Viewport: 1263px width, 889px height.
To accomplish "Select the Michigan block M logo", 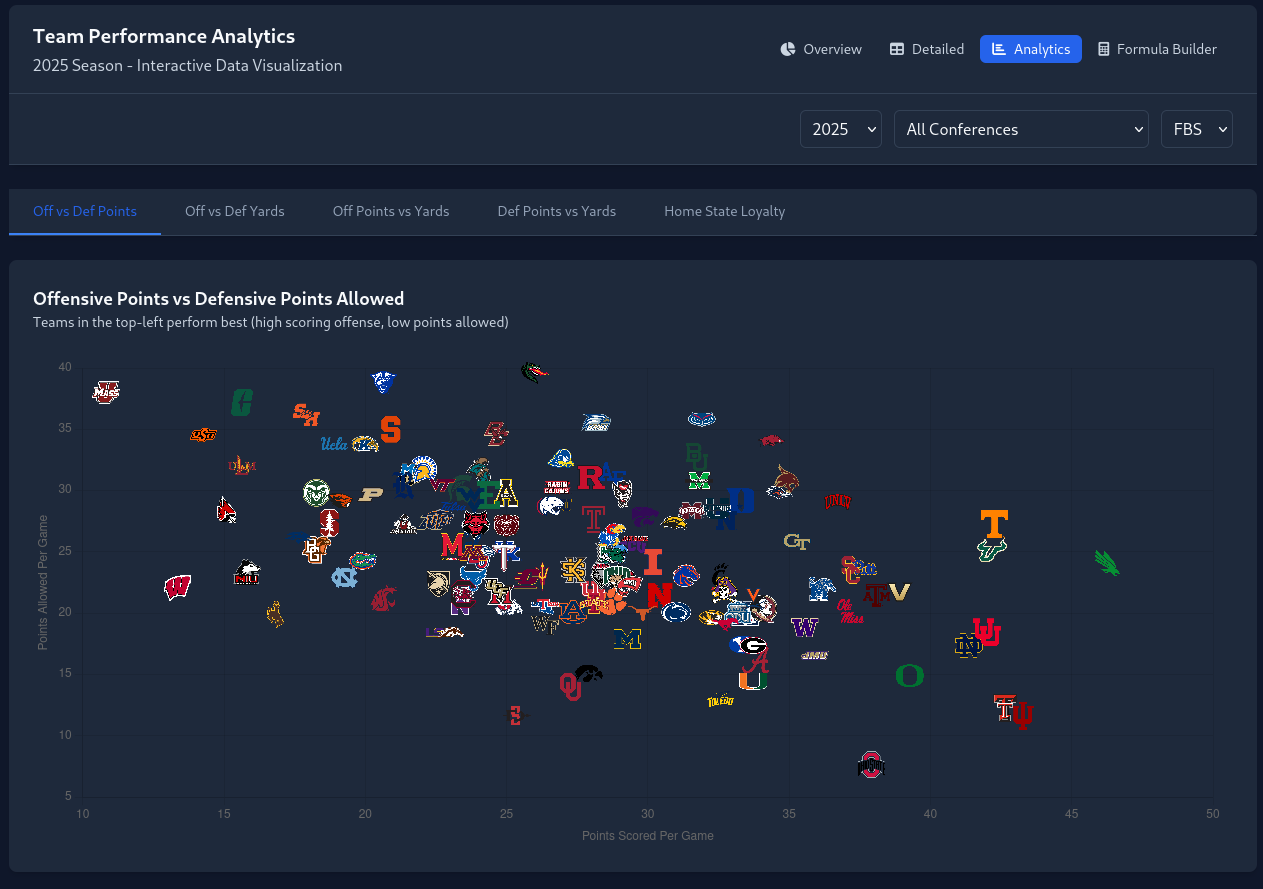I will point(627,639).
